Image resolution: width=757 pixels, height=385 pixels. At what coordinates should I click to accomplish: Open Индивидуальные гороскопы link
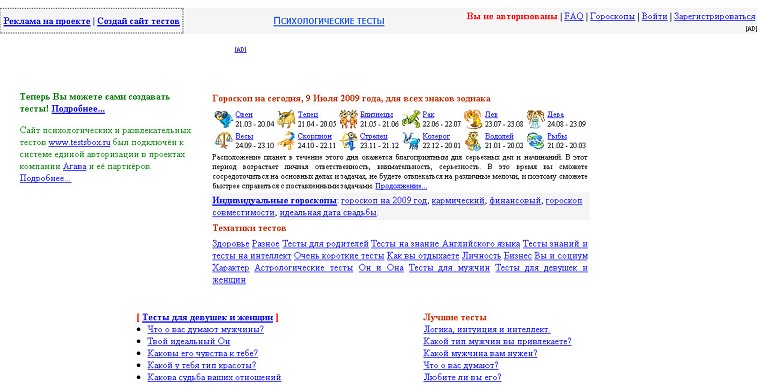point(275,200)
